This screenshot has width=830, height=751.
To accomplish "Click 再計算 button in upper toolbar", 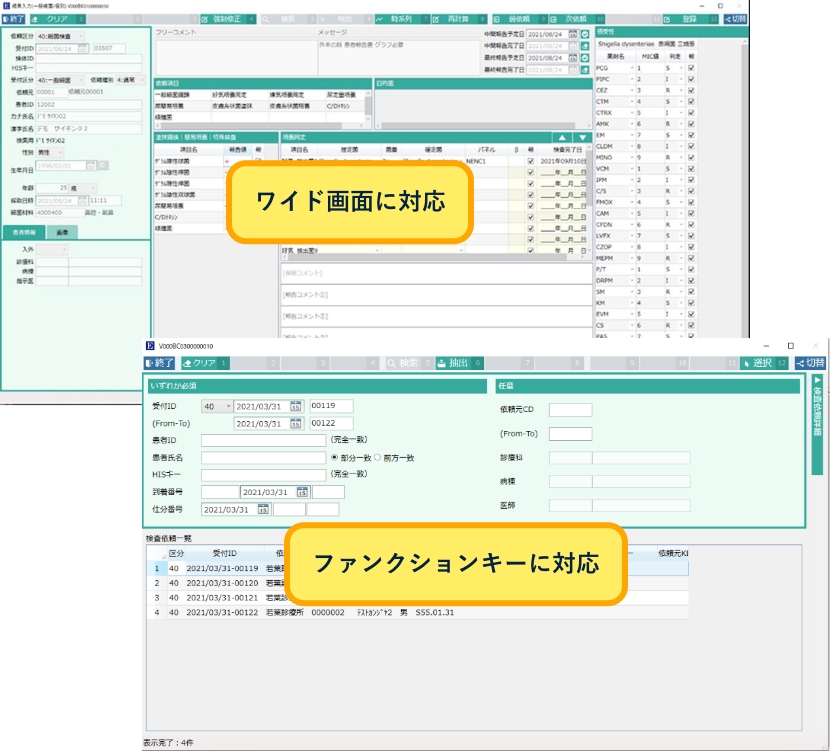I will pos(459,19).
